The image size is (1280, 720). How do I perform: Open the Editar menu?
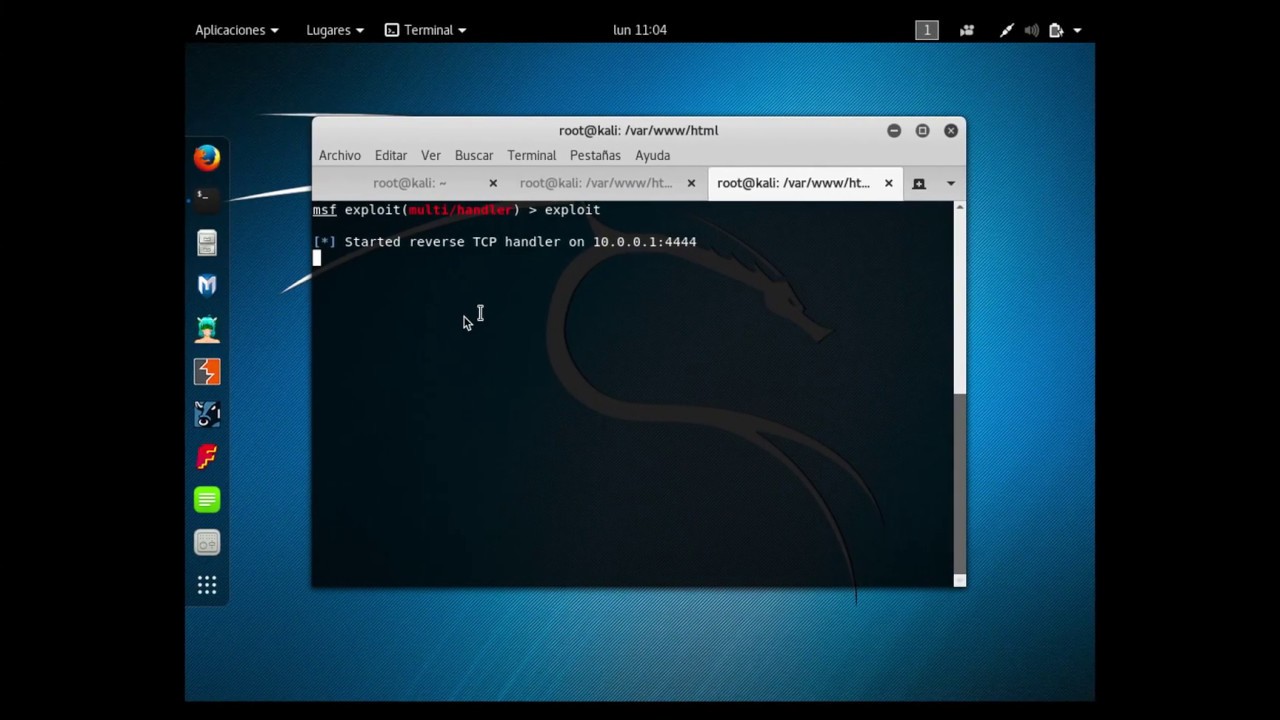pyautogui.click(x=391, y=155)
